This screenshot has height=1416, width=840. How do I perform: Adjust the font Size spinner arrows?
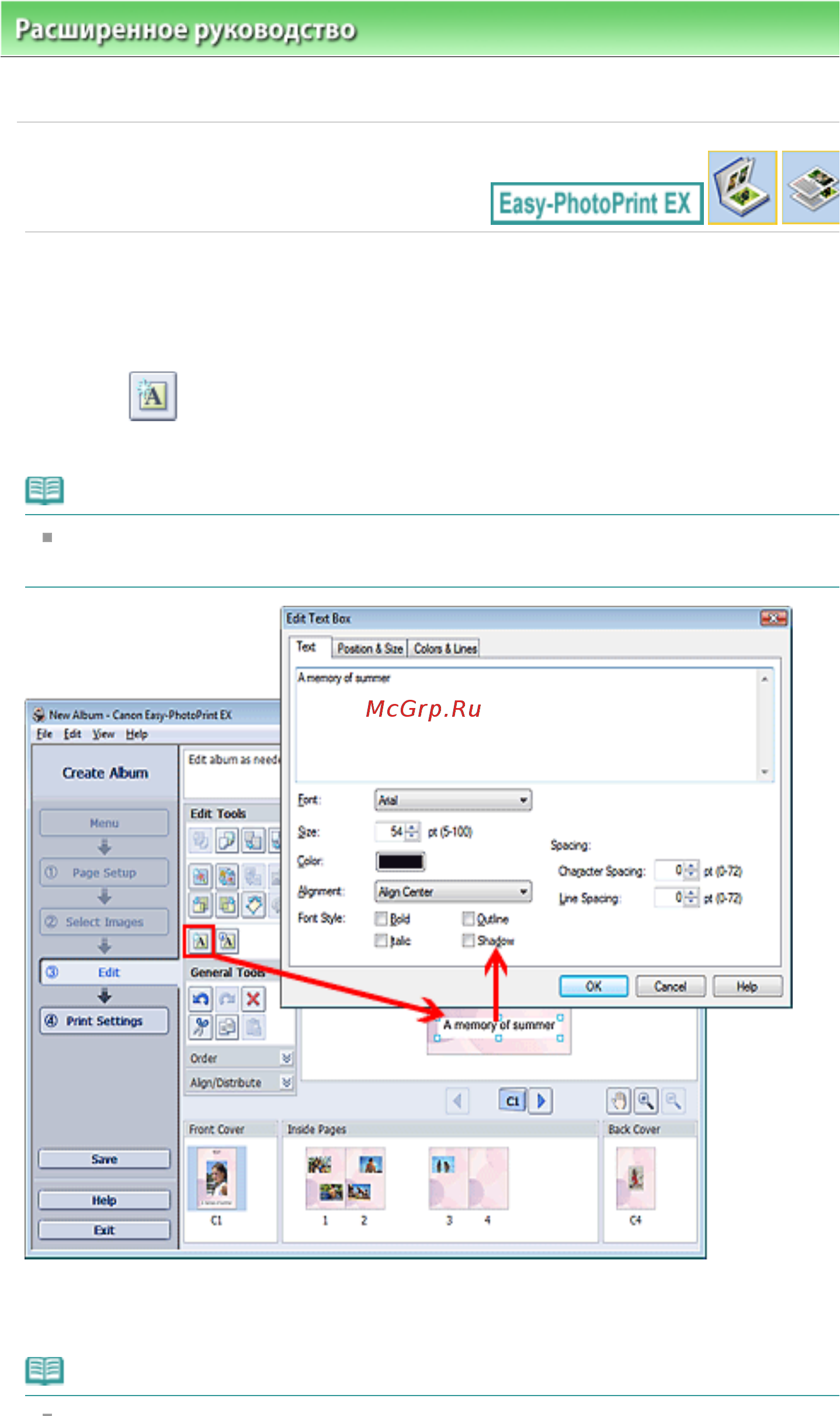coord(412,831)
